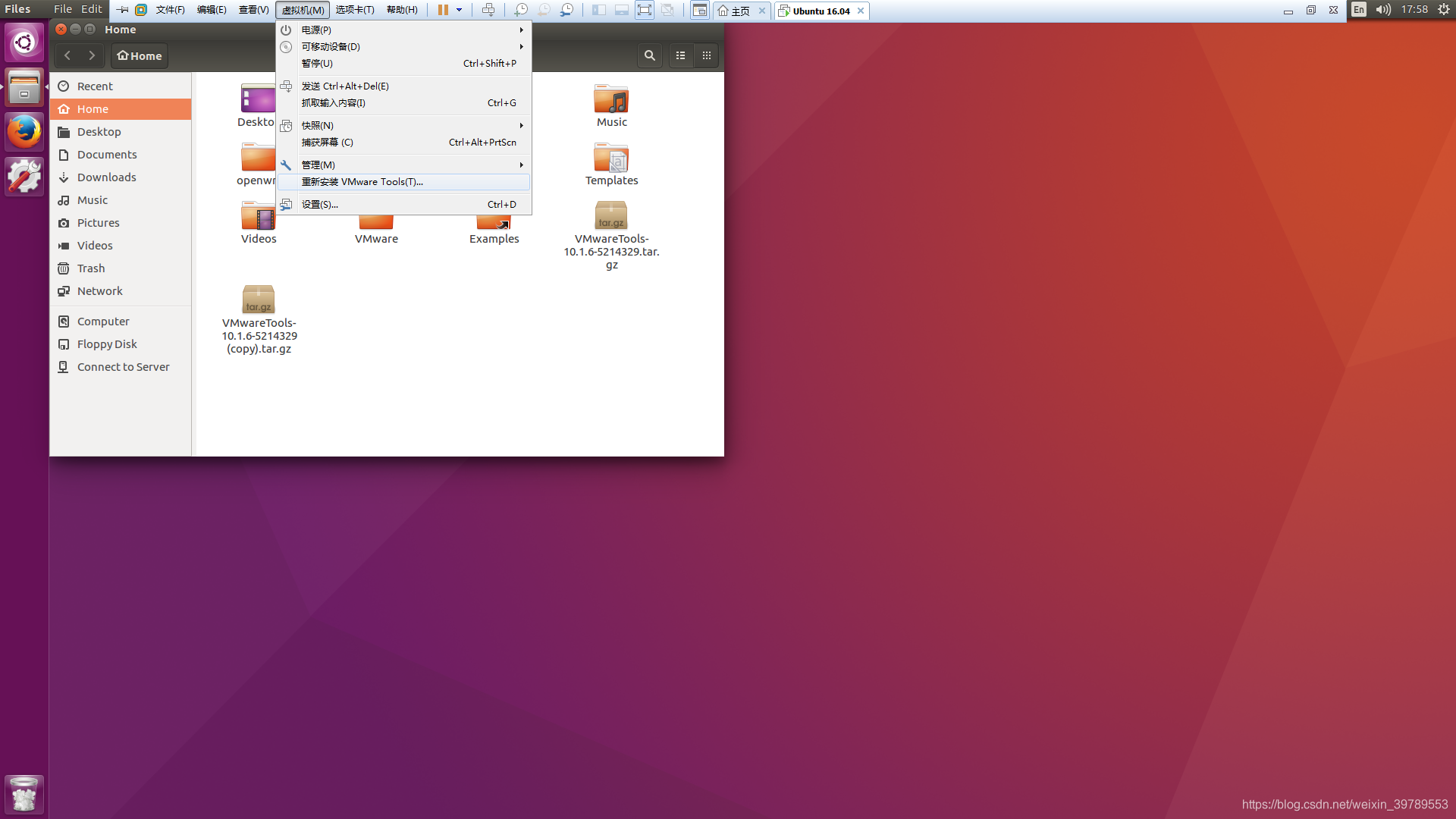This screenshot has width=1456, height=819.
Task: Open the 编辑(E) menu
Action: [212, 10]
